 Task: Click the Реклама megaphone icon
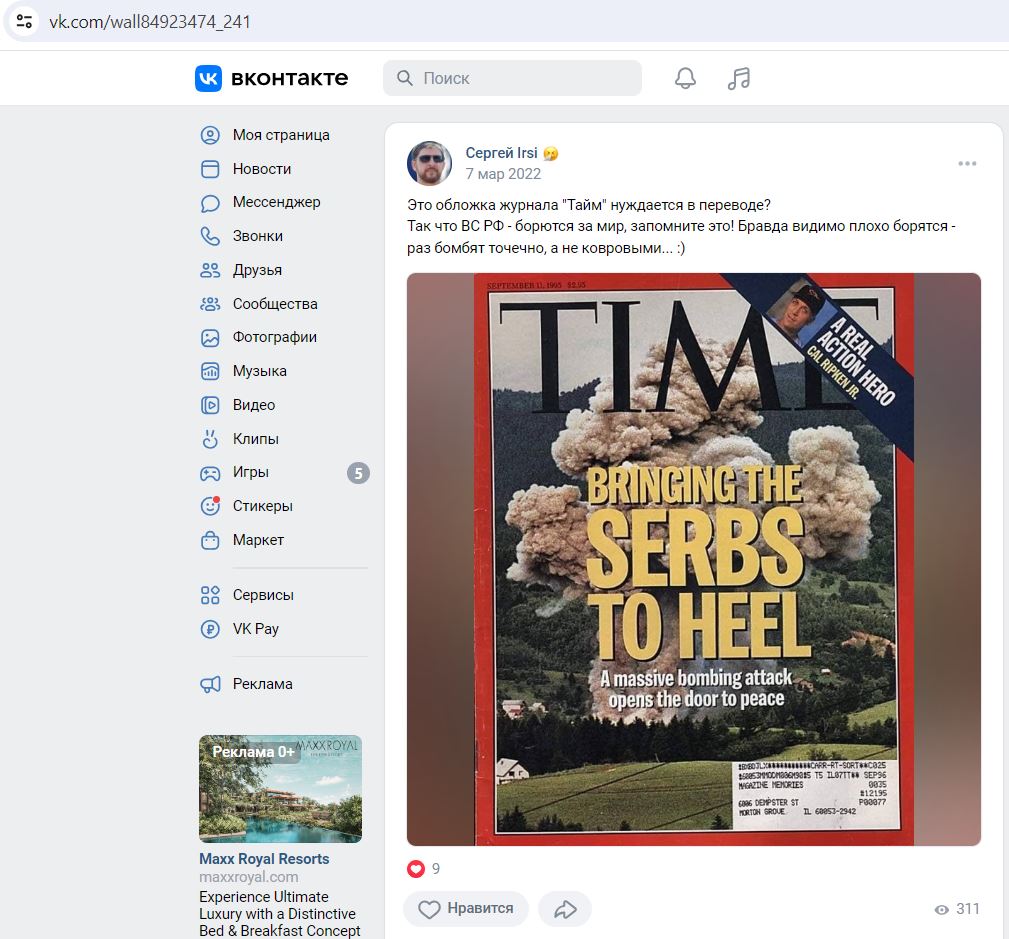(x=210, y=684)
